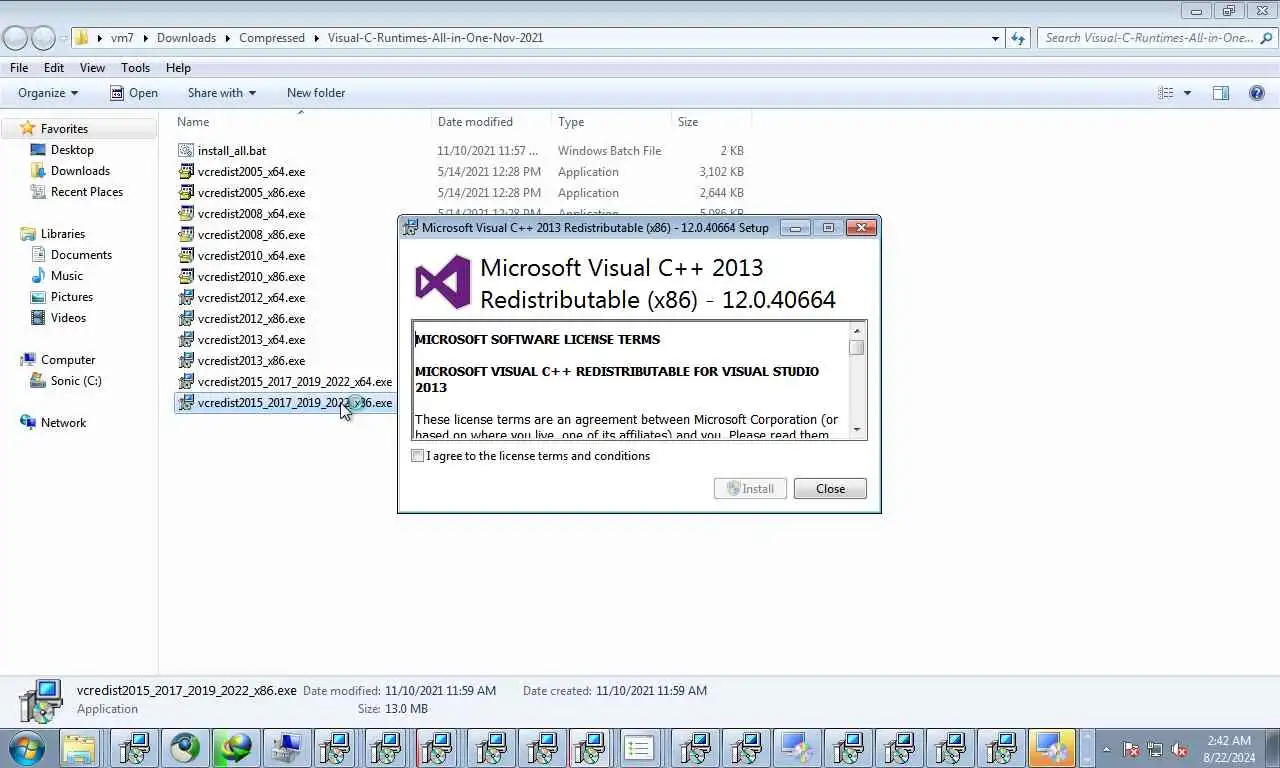Create a New folder
The height and width of the screenshot is (768, 1280).
pos(316,93)
